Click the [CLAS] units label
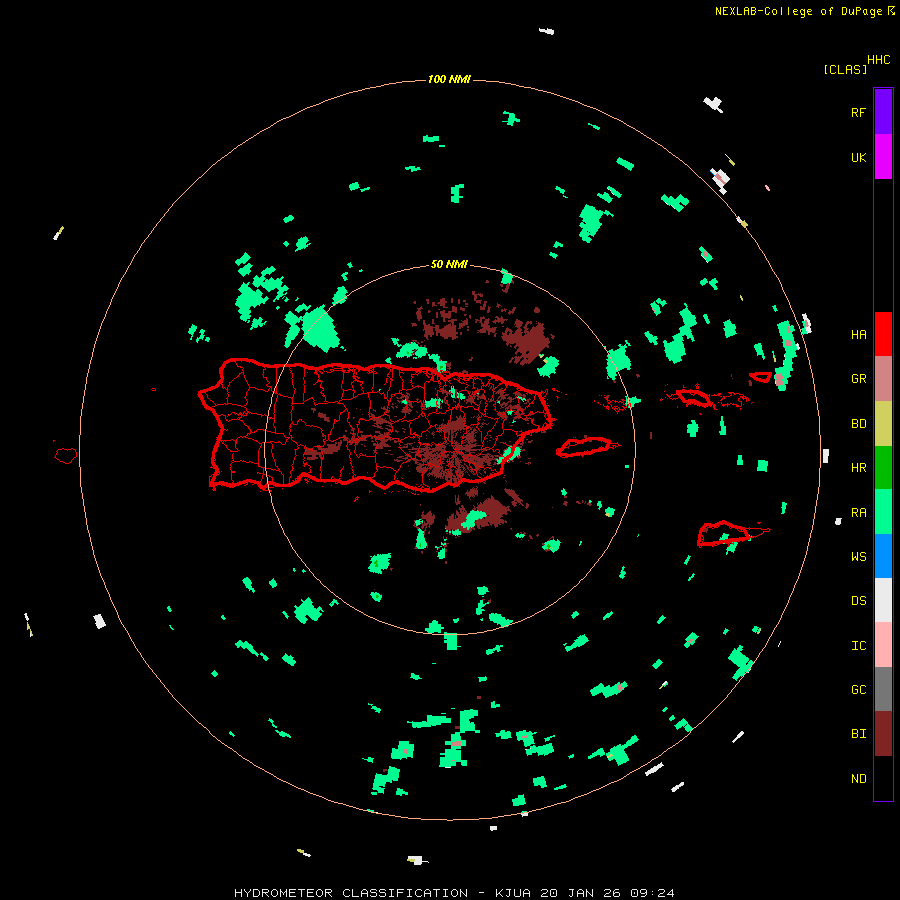900x900 pixels. point(845,69)
